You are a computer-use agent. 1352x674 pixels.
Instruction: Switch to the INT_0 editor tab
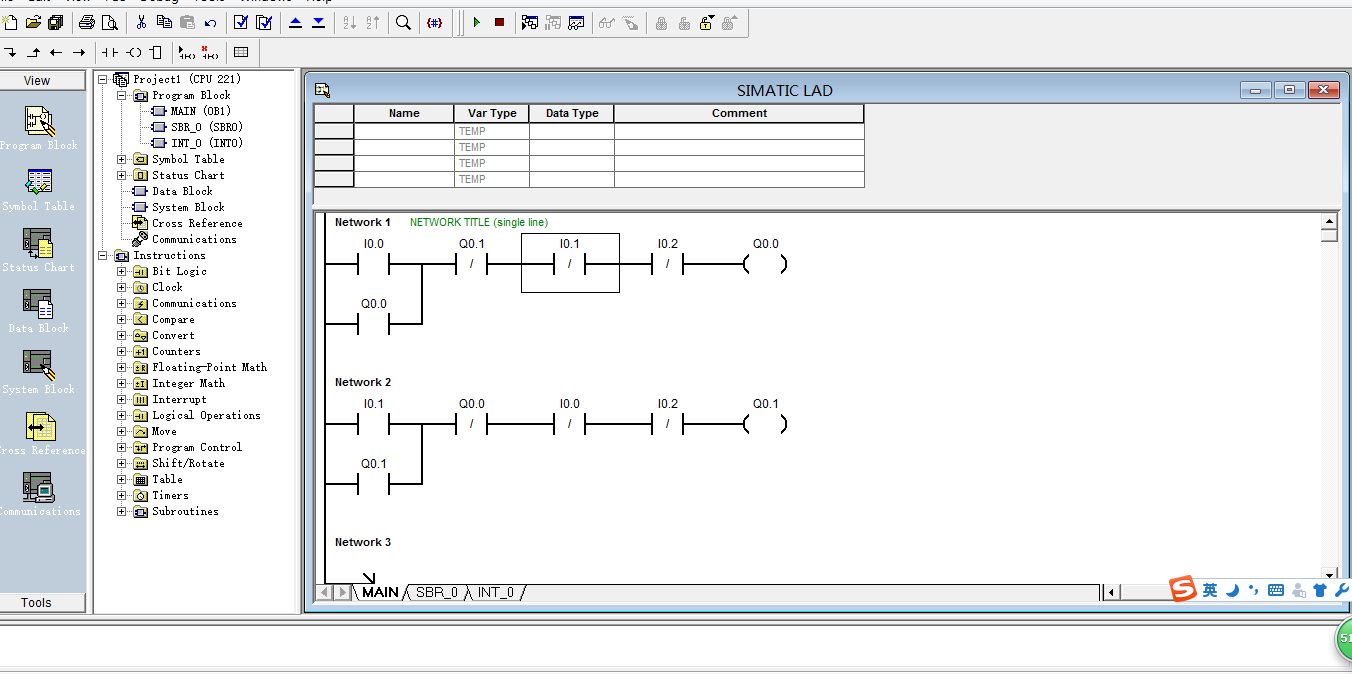[x=495, y=592]
